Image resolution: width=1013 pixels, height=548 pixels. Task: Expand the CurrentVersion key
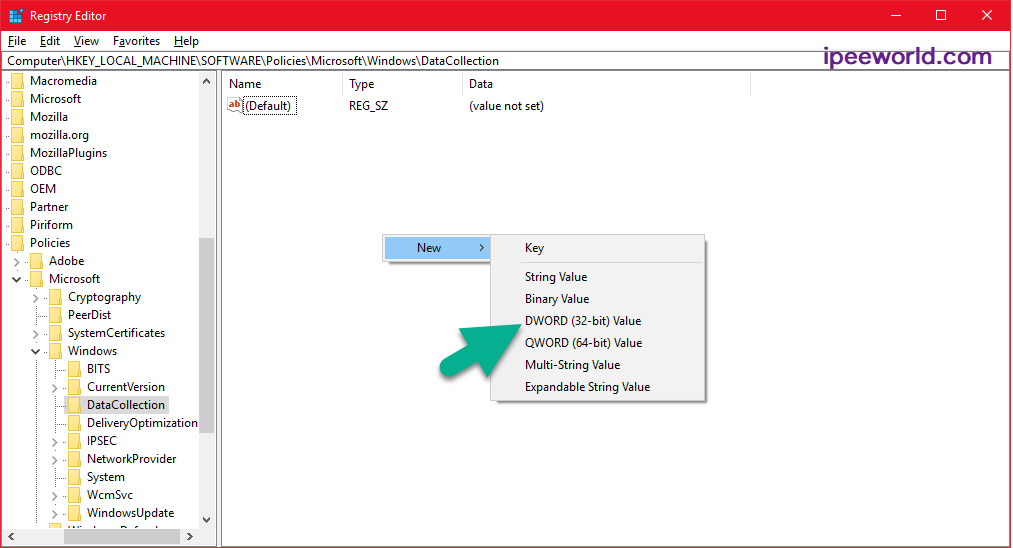pos(55,388)
